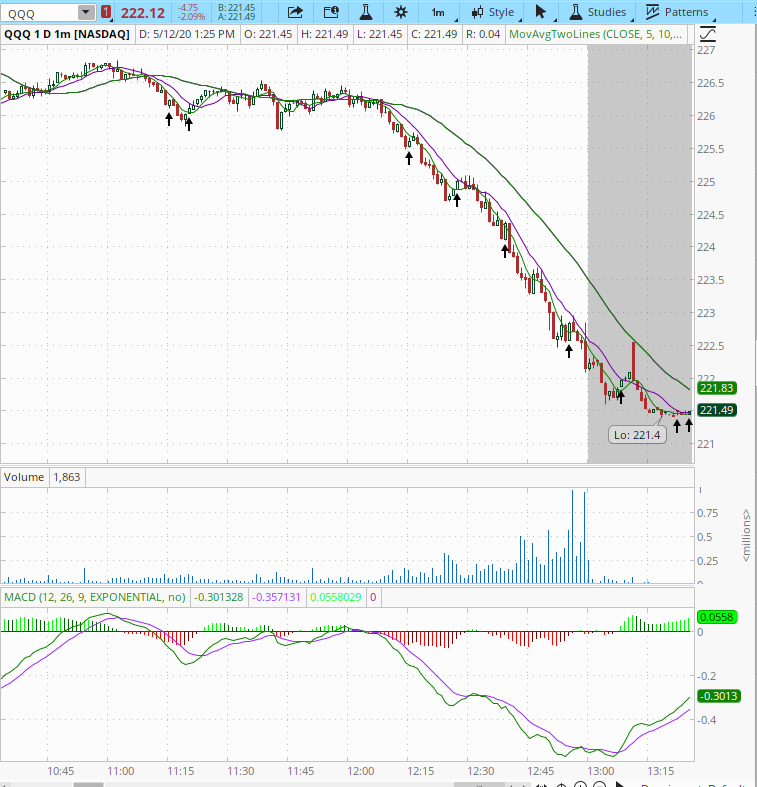Click the Volume study label
The height and width of the screenshot is (787, 757).
25,477
